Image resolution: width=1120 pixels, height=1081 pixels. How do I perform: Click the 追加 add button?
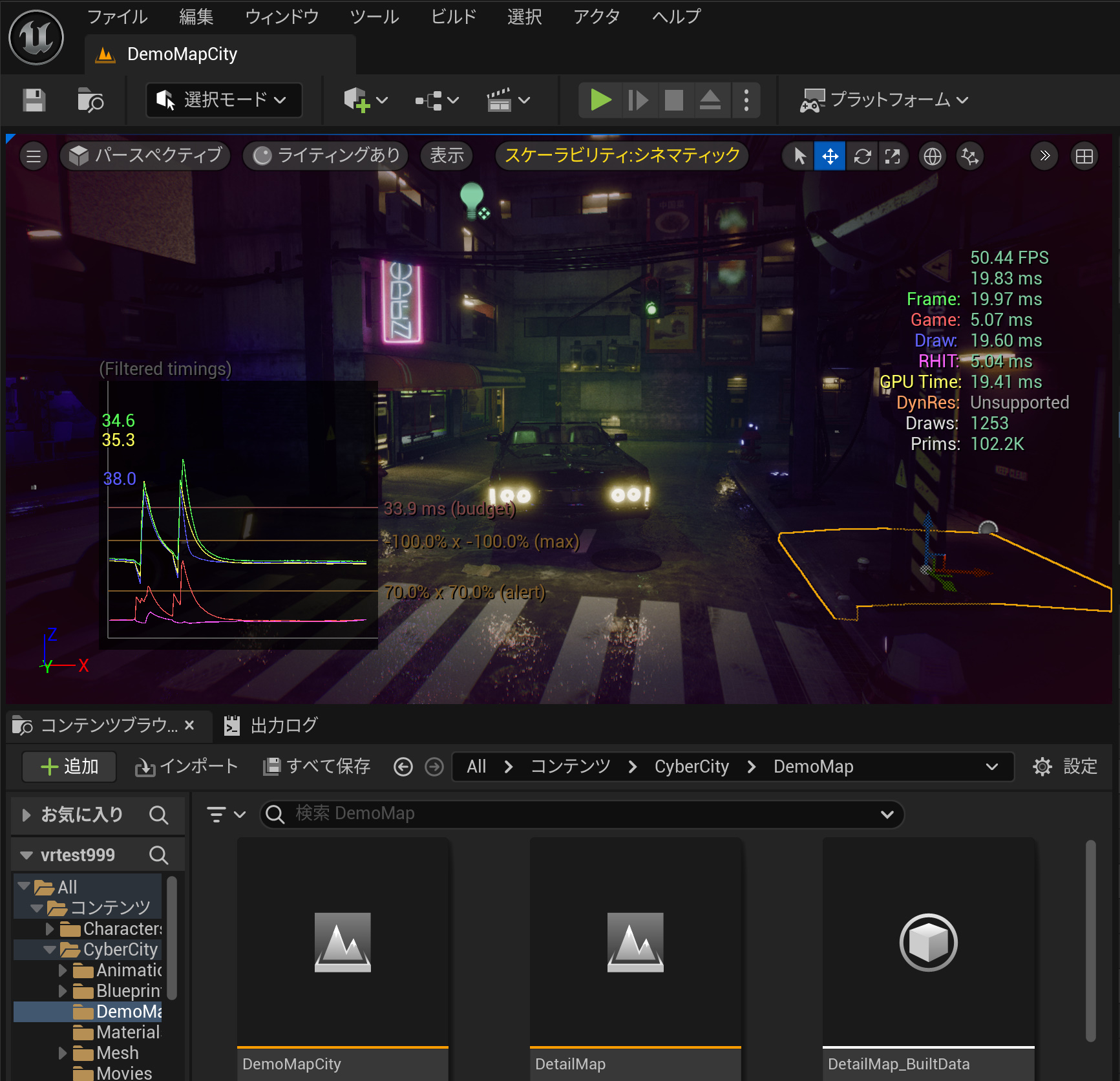69,767
